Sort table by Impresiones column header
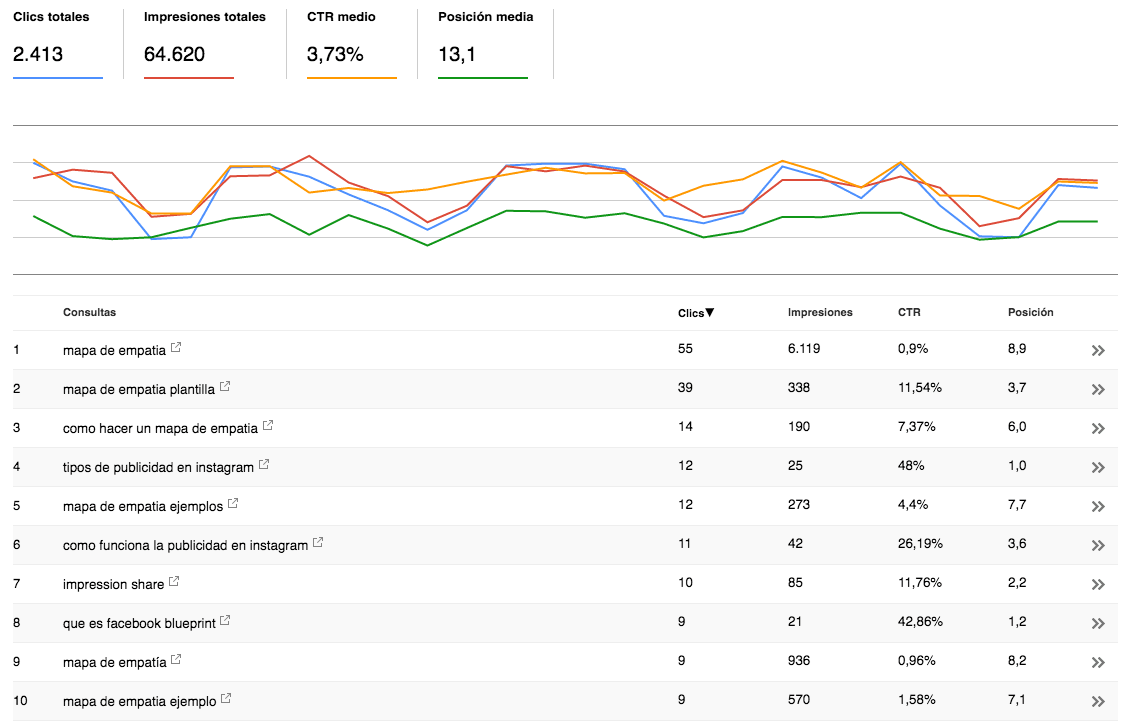The image size is (1123, 722). click(x=820, y=312)
